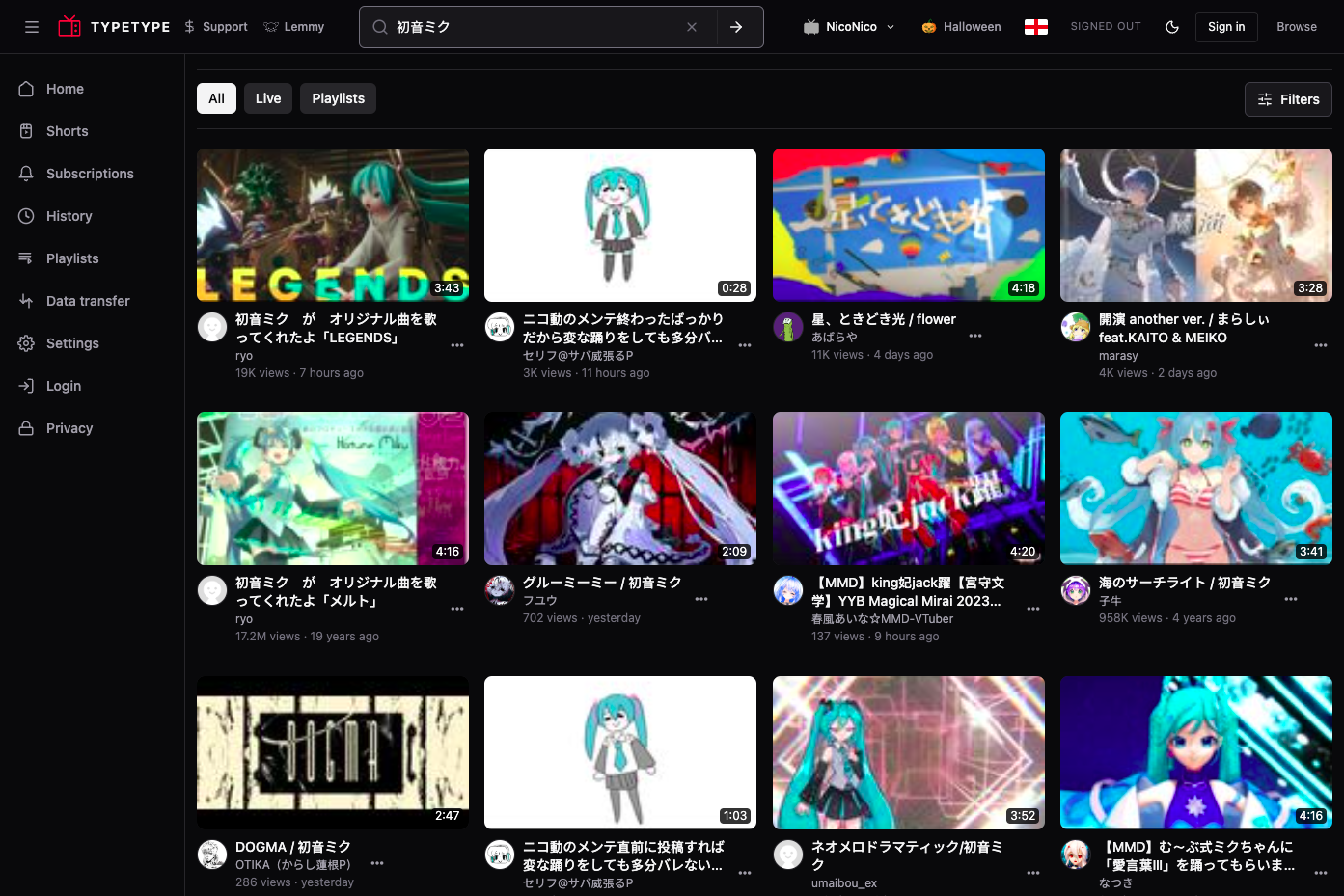
Task: Open the 海のサーチライト video title
Action: point(1185,583)
